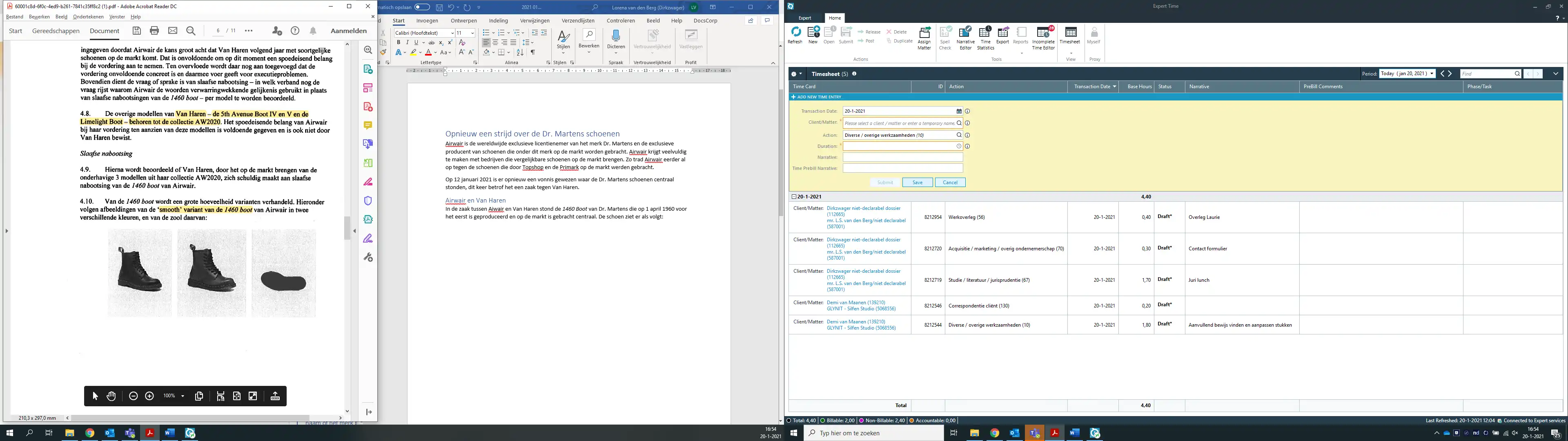The height and width of the screenshot is (441, 1568).
Task: Click the Find search box in timesheet
Action: (1490, 73)
